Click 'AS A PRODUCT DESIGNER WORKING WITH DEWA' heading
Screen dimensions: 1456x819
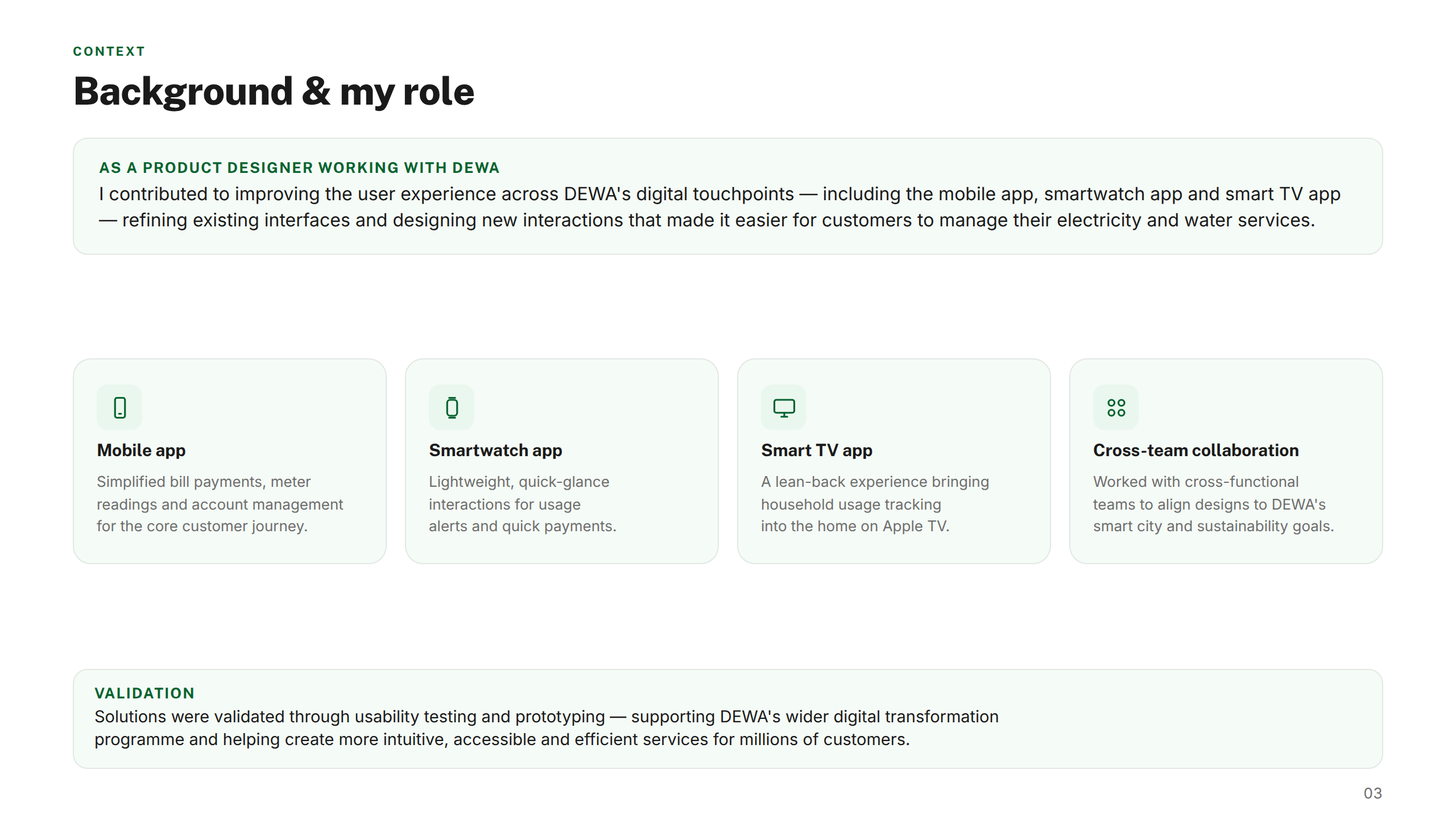click(299, 168)
